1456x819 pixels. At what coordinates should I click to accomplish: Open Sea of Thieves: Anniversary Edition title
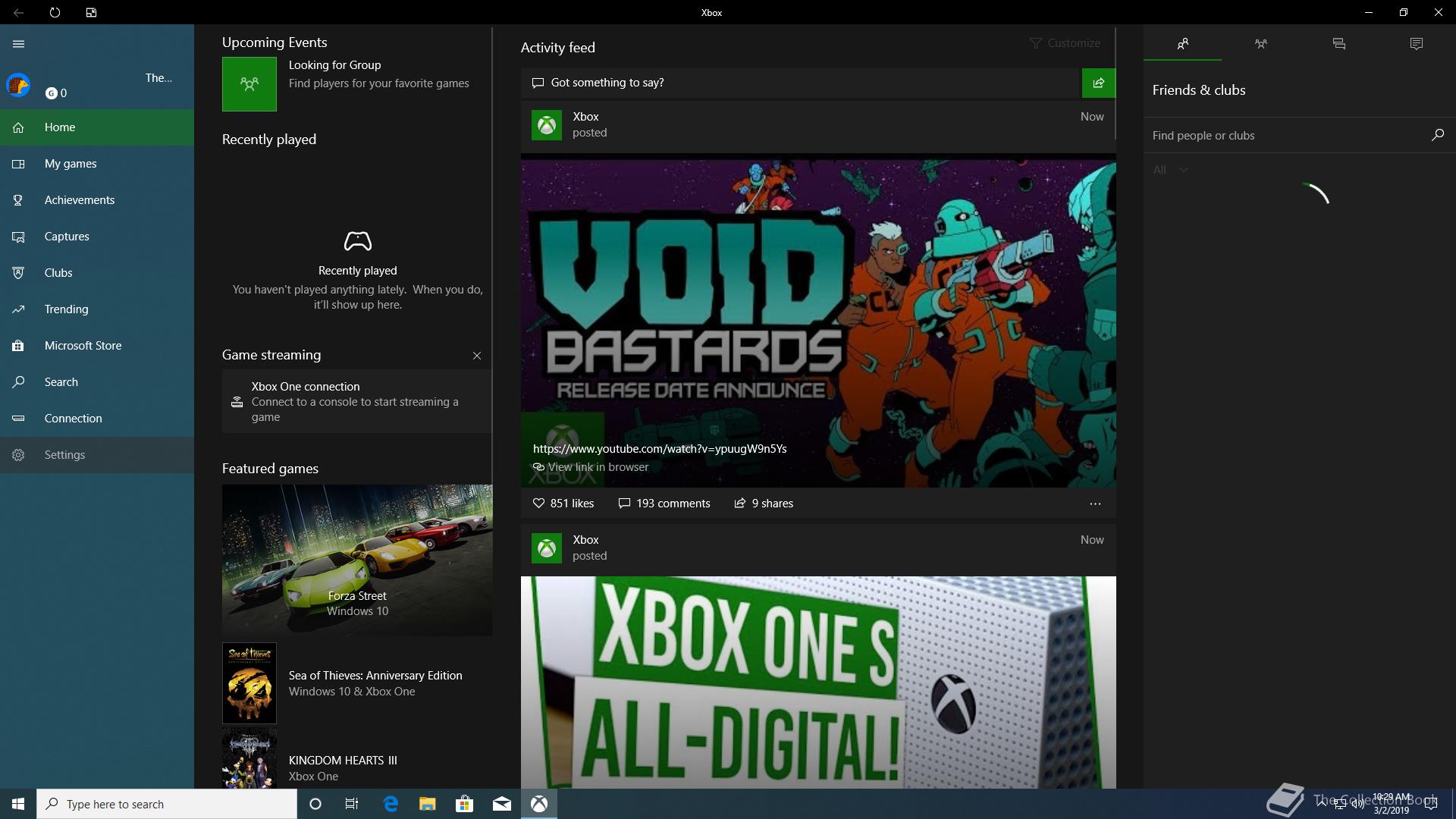375,676
